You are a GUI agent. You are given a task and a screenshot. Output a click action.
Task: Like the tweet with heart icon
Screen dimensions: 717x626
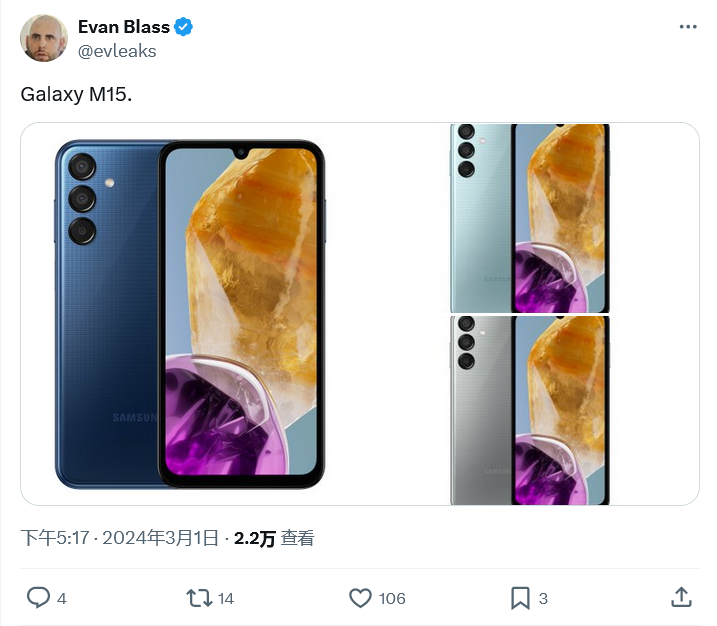pyautogui.click(x=360, y=598)
